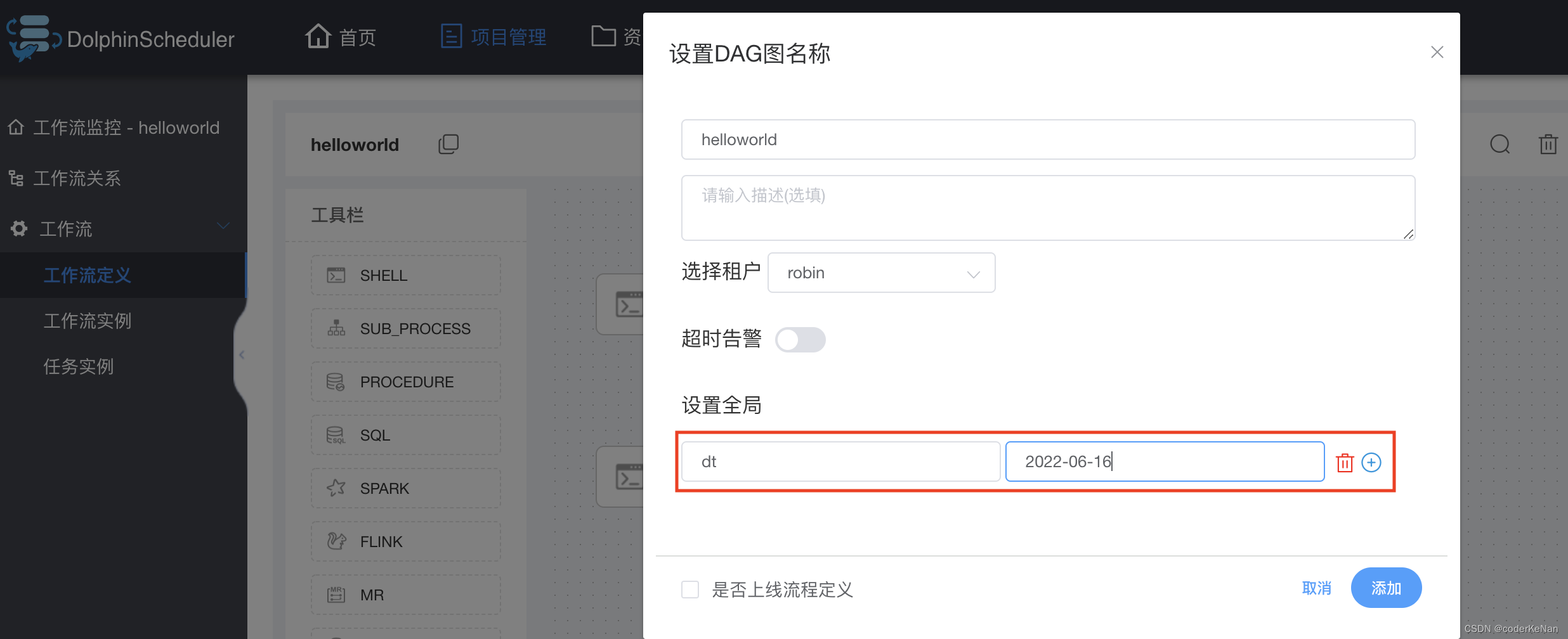1568x639 pixels.
Task: Click the home icon next to 首页
Action: tap(318, 36)
